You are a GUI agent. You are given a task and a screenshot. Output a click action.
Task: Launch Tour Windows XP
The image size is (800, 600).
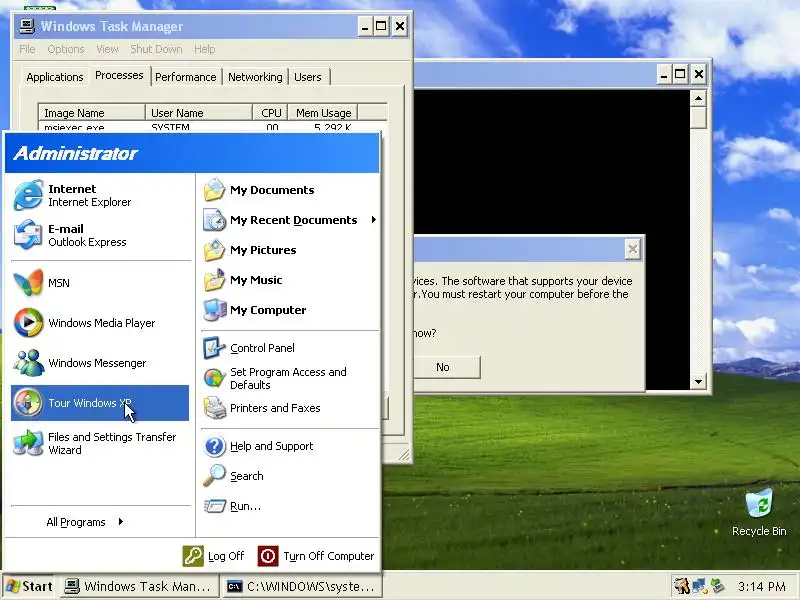[100, 403]
